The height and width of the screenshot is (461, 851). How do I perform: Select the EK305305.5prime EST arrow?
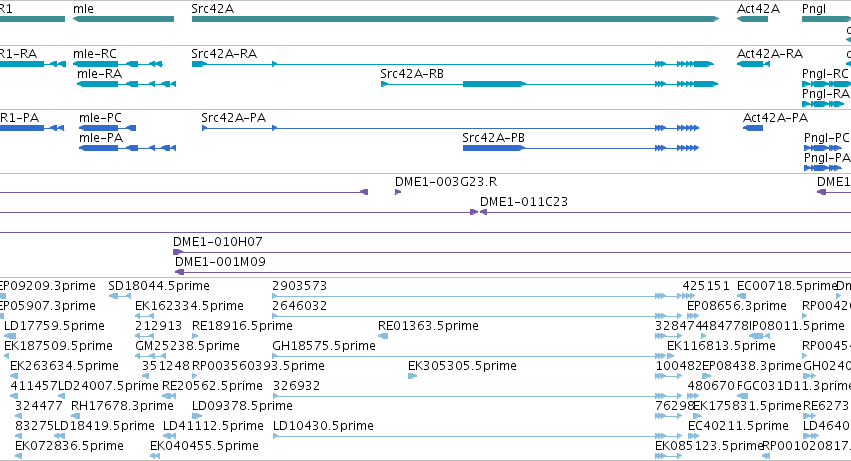412,376
